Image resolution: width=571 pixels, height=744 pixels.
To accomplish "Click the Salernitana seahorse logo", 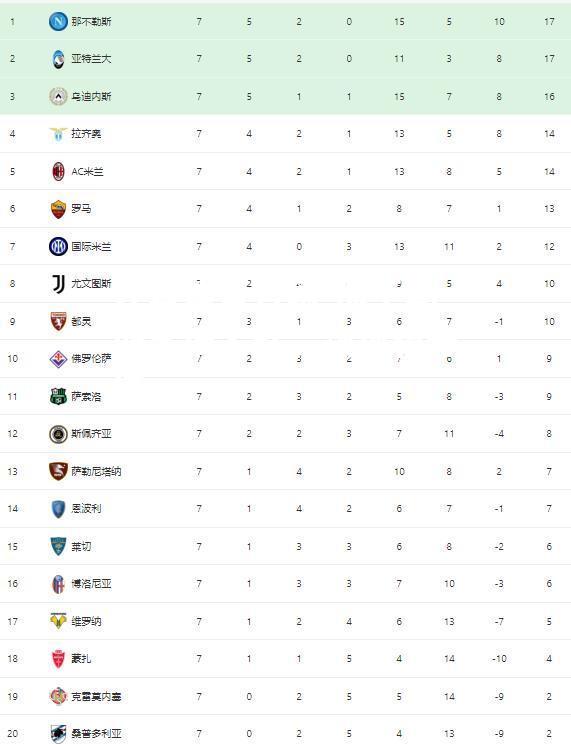I will [58, 471].
